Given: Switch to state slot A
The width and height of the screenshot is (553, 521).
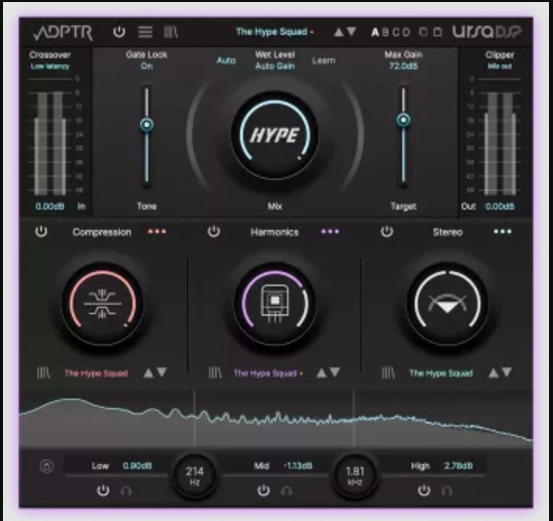Looking at the screenshot, I should coord(375,32).
